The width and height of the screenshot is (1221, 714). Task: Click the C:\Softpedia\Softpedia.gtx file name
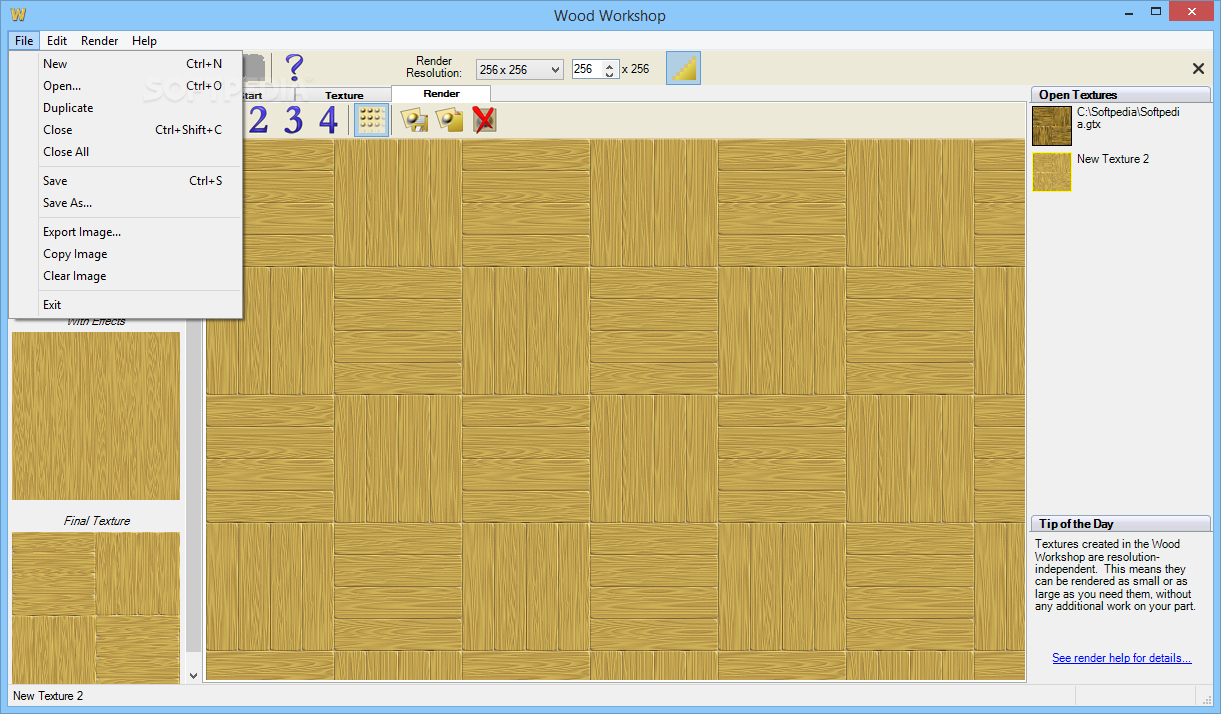click(1128, 119)
